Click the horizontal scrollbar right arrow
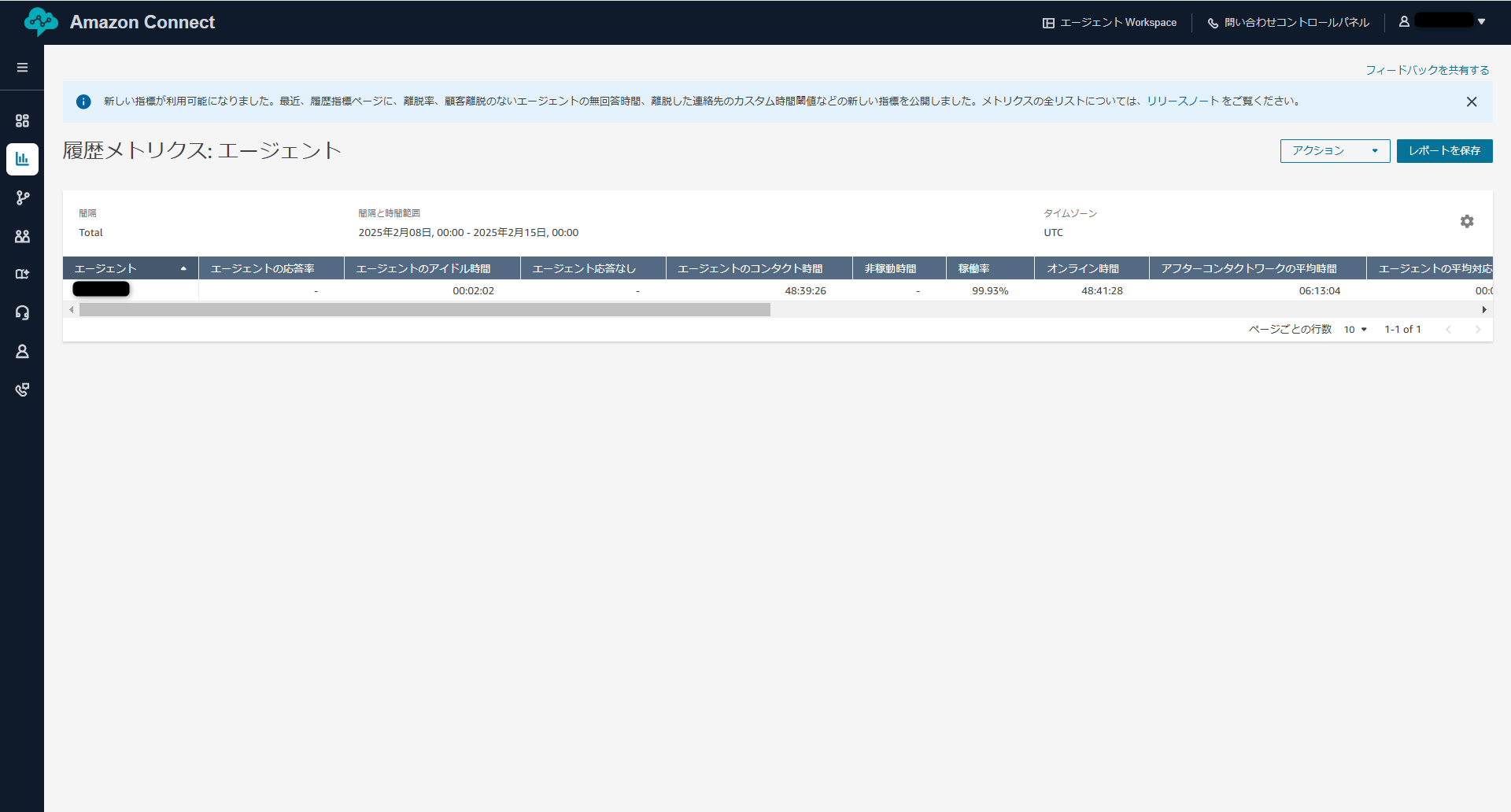The width and height of the screenshot is (1511, 812). (x=1484, y=310)
